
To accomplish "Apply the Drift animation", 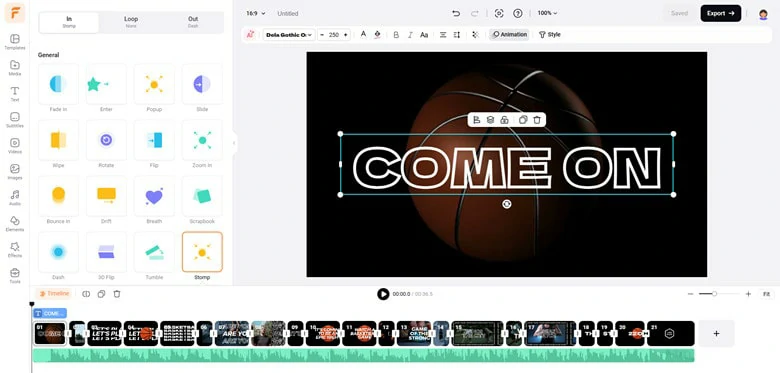I will pos(106,196).
